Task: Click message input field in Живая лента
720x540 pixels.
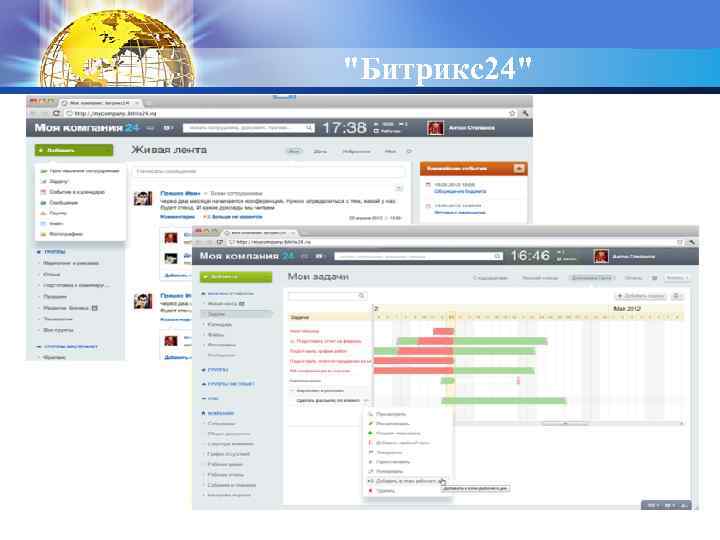Action: tap(269, 171)
